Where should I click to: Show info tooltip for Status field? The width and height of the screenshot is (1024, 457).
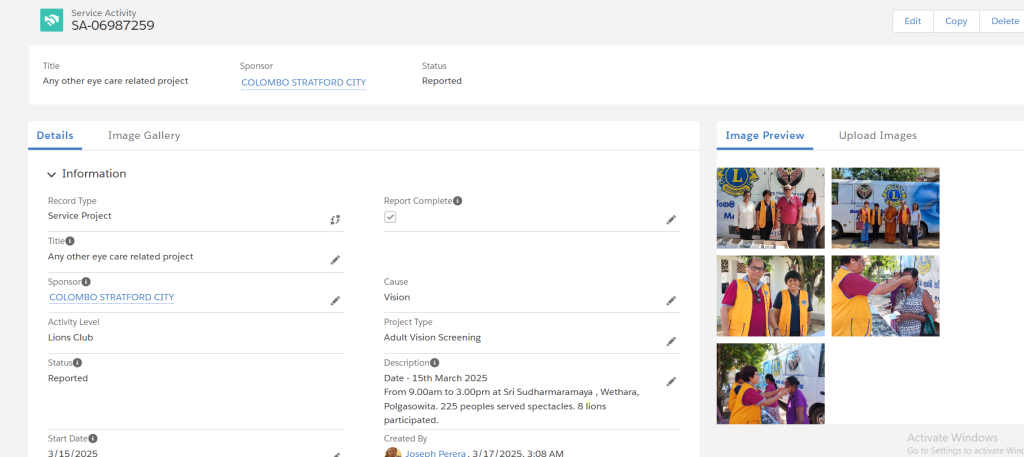pos(77,362)
